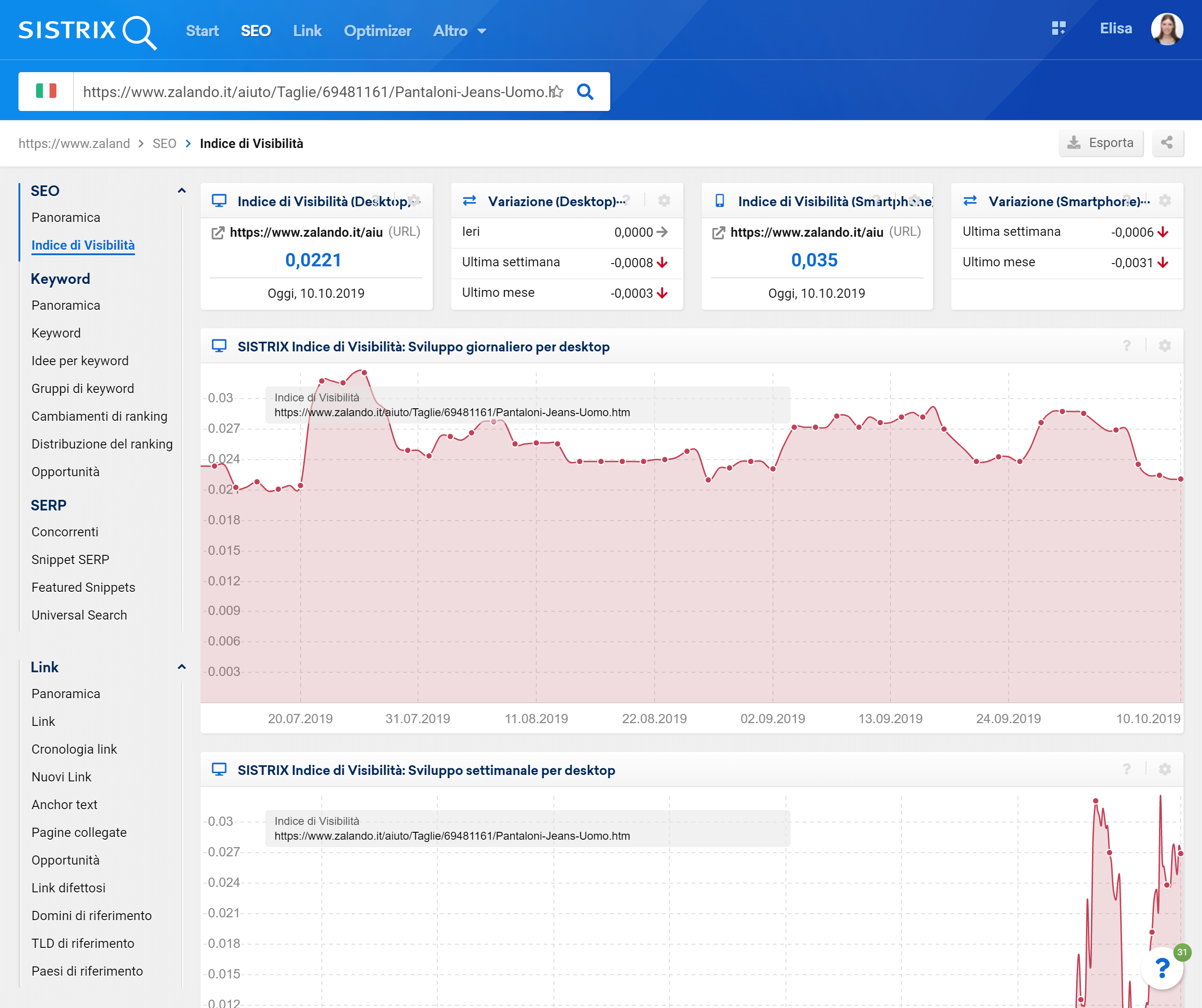1202x1008 pixels.
Task: Click the floating help bubble with 31 badge
Action: point(1162,968)
